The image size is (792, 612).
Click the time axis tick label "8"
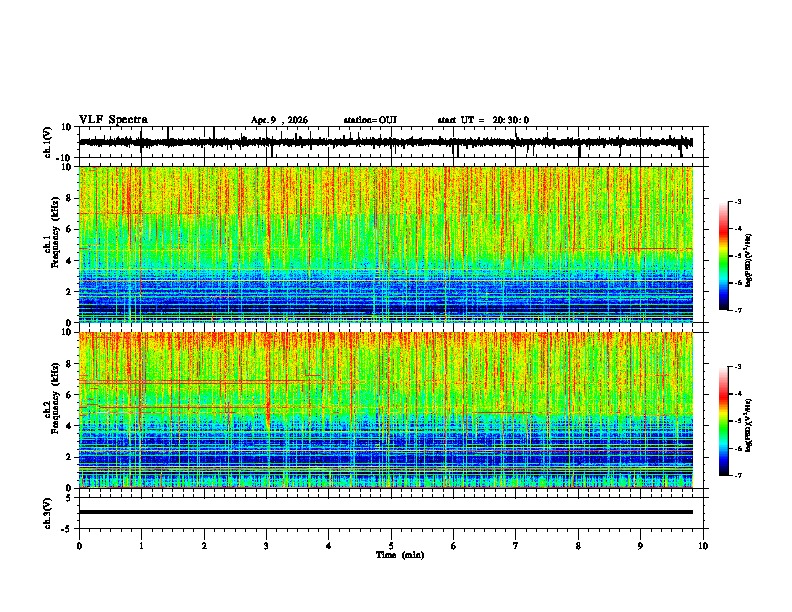tap(578, 546)
